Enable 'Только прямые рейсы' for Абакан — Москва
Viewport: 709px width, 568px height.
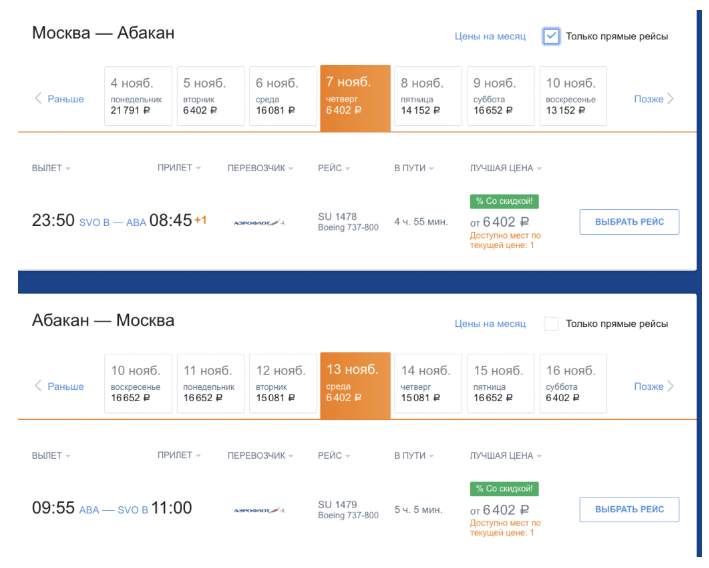[x=551, y=323]
